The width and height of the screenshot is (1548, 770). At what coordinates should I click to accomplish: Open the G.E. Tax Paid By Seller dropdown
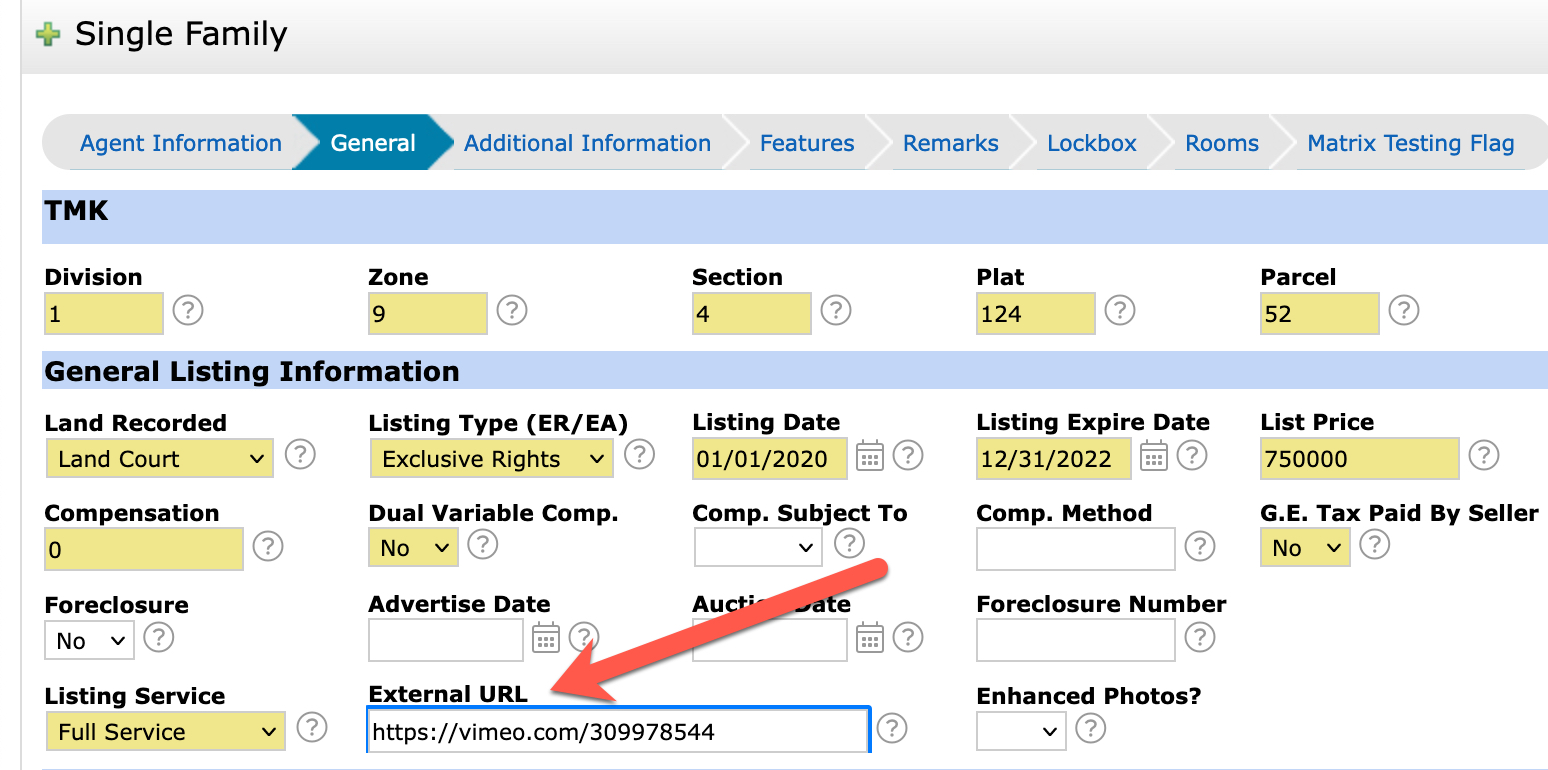1305,548
